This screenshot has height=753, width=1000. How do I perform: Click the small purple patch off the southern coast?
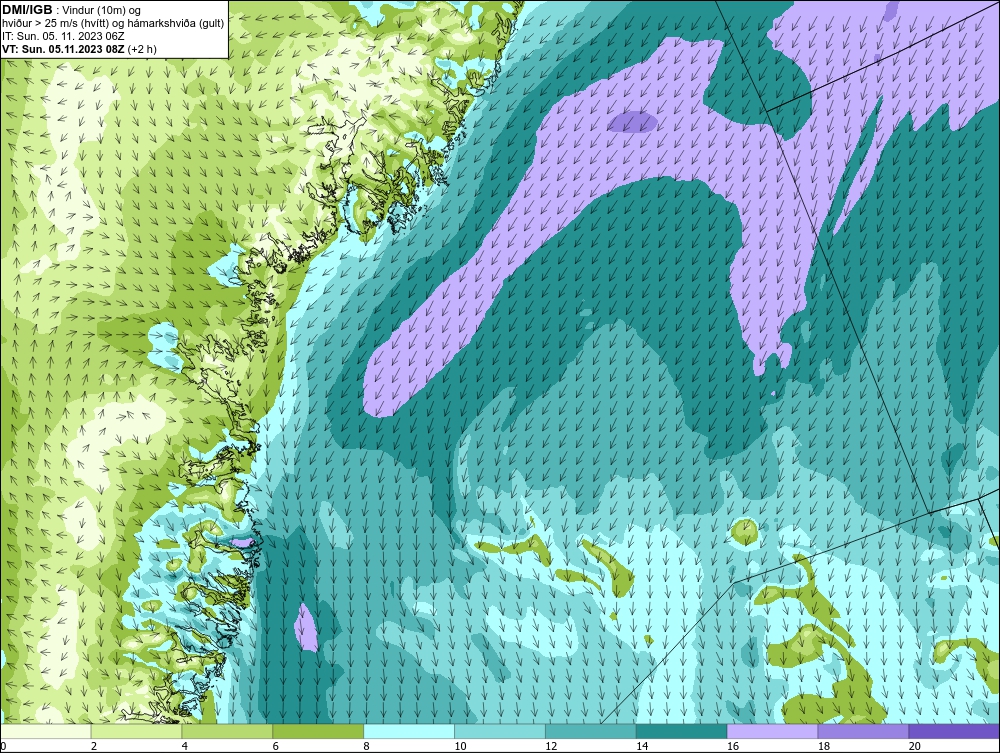[x=306, y=627]
